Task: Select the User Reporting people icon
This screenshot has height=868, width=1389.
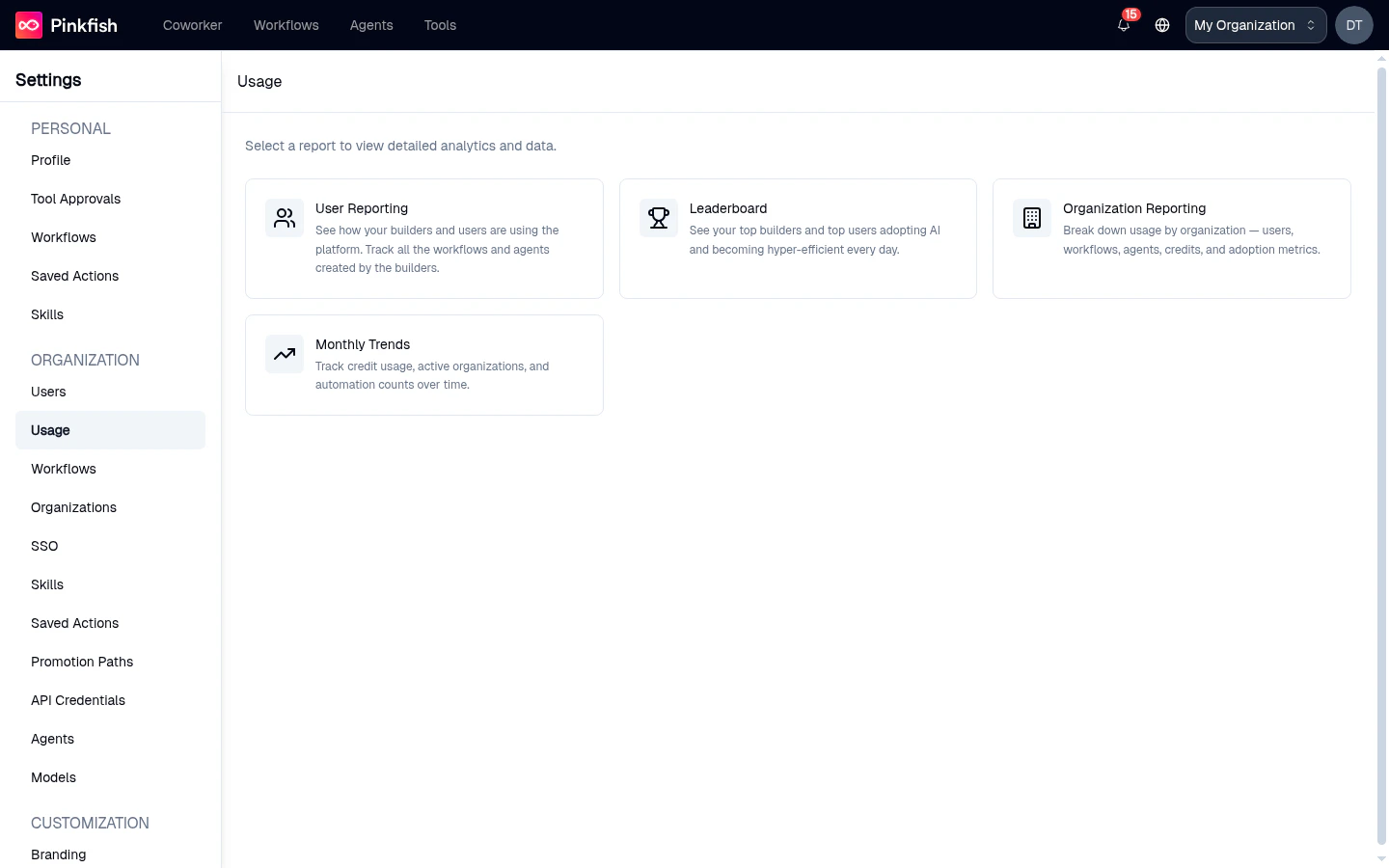Action: [284, 218]
